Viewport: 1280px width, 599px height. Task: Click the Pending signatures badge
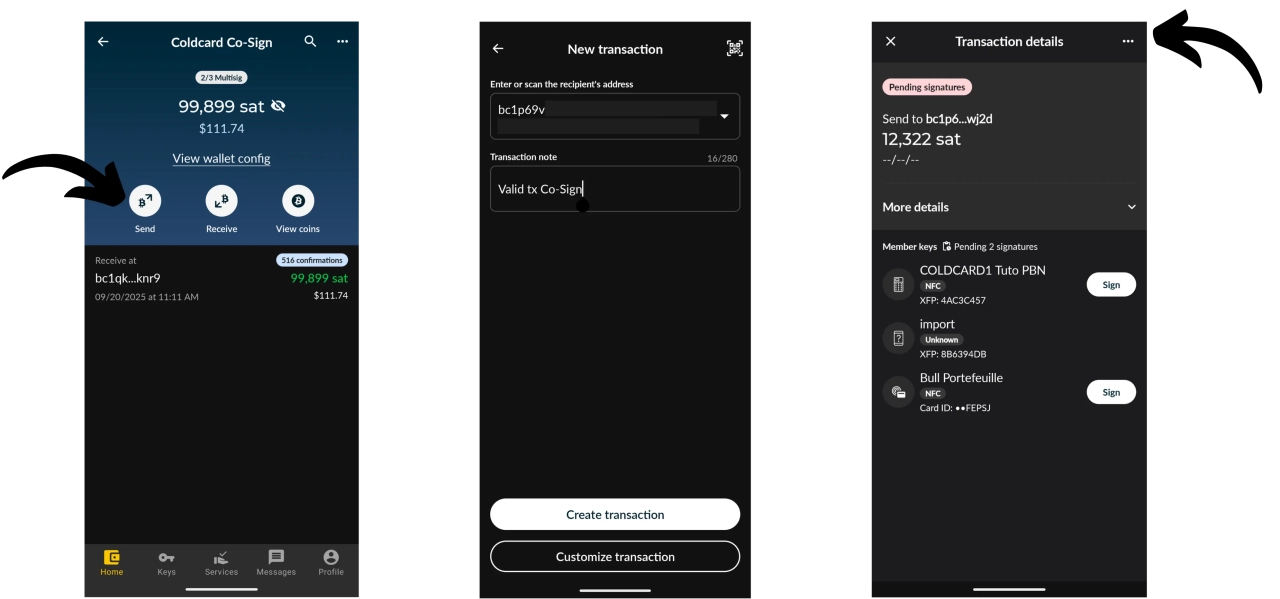click(927, 87)
